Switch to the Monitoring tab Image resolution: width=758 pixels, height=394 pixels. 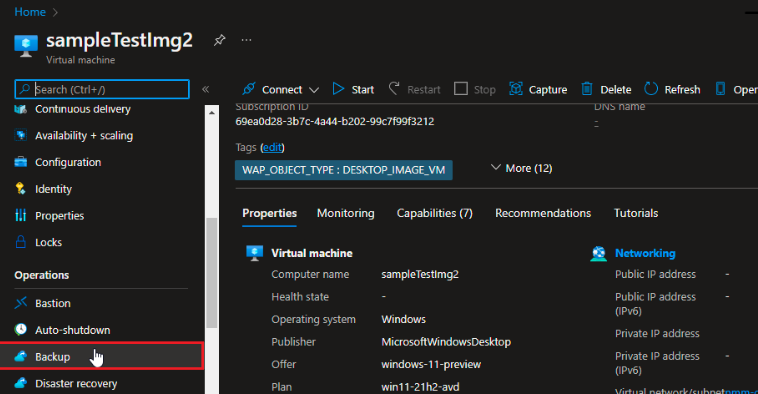(346, 213)
